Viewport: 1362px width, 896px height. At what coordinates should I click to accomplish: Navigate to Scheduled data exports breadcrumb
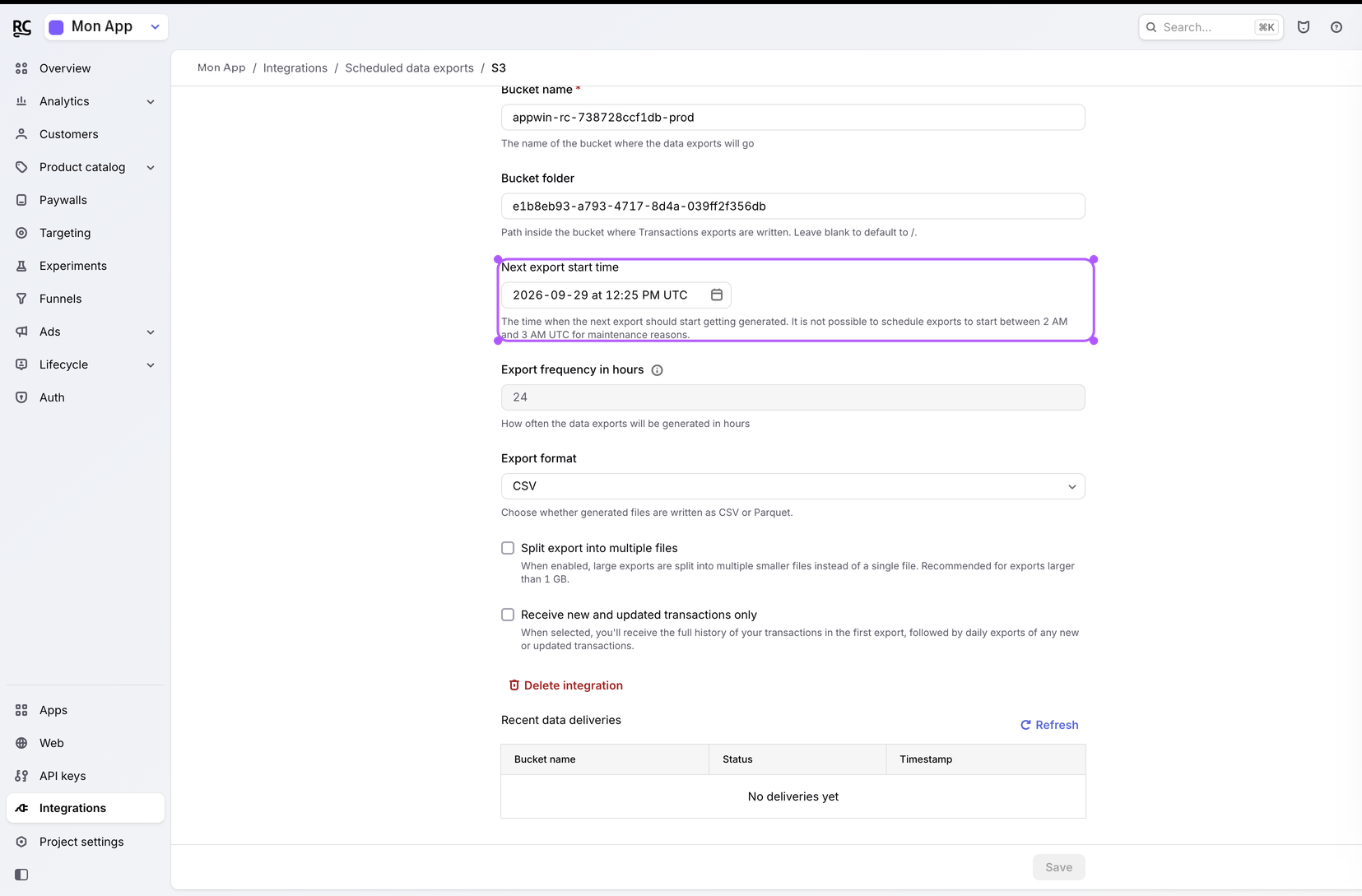(409, 68)
